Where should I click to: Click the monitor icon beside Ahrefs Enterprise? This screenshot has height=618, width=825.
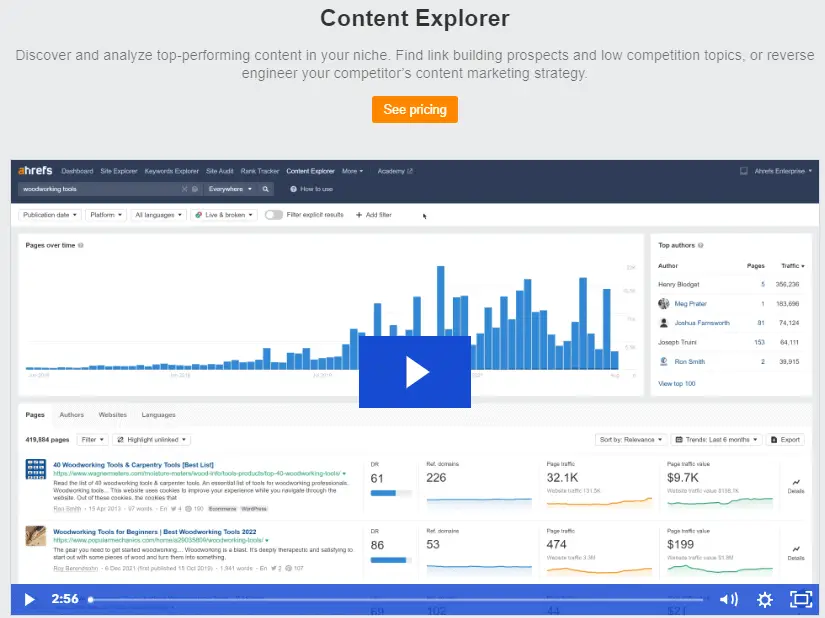click(743, 171)
